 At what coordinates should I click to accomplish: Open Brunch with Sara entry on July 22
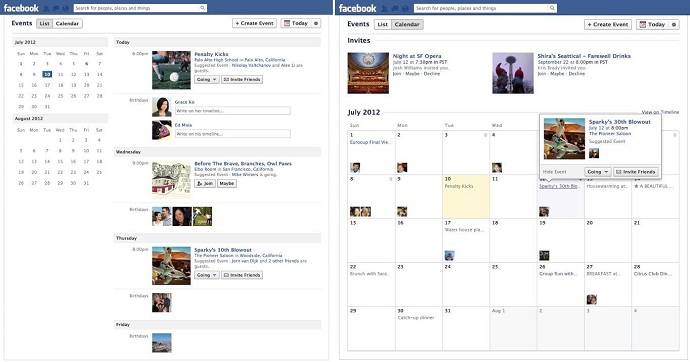coord(370,274)
